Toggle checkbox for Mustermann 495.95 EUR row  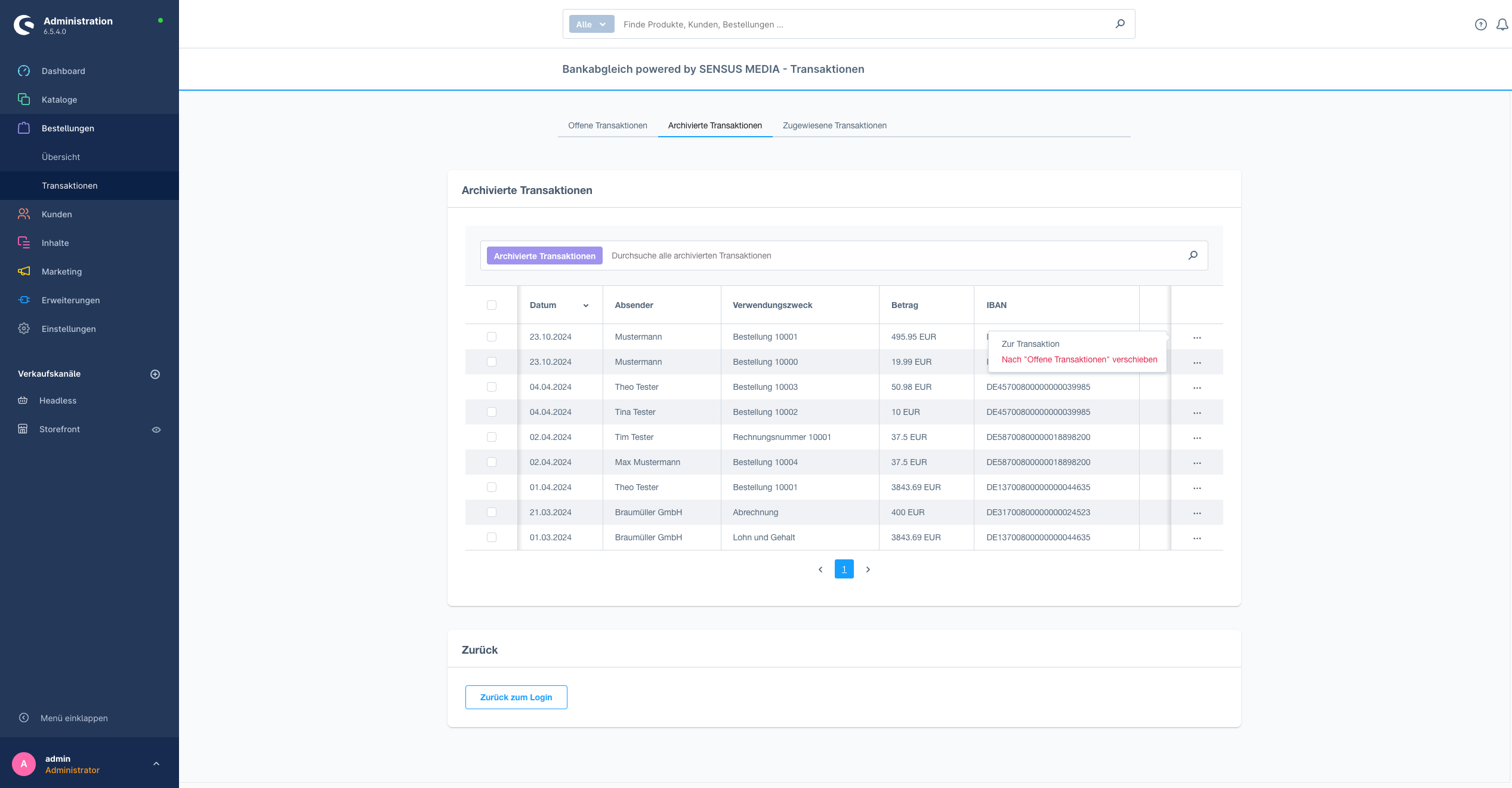tap(492, 336)
